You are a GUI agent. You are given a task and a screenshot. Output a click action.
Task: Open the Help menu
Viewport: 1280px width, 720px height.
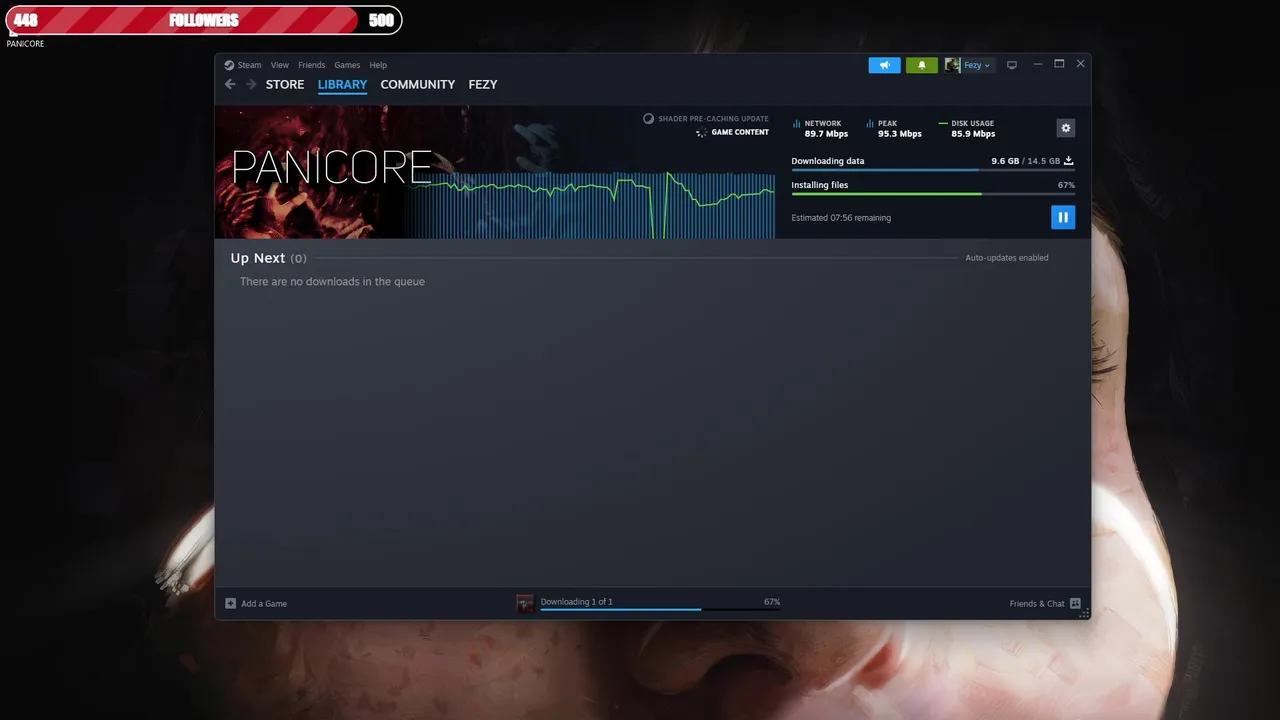click(x=378, y=65)
